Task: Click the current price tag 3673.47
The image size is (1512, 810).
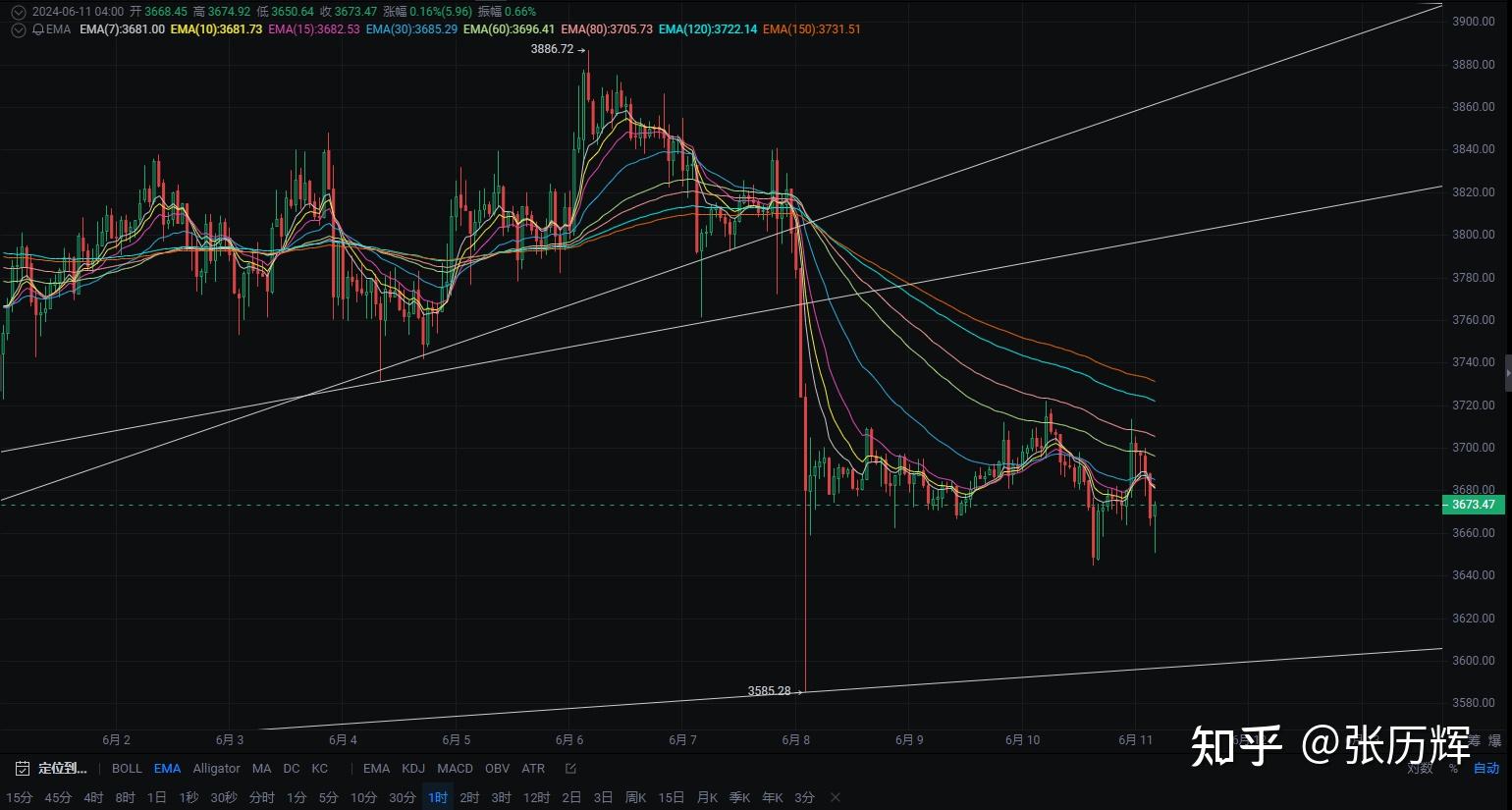Action: pyautogui.click(x=1473, y=505)
